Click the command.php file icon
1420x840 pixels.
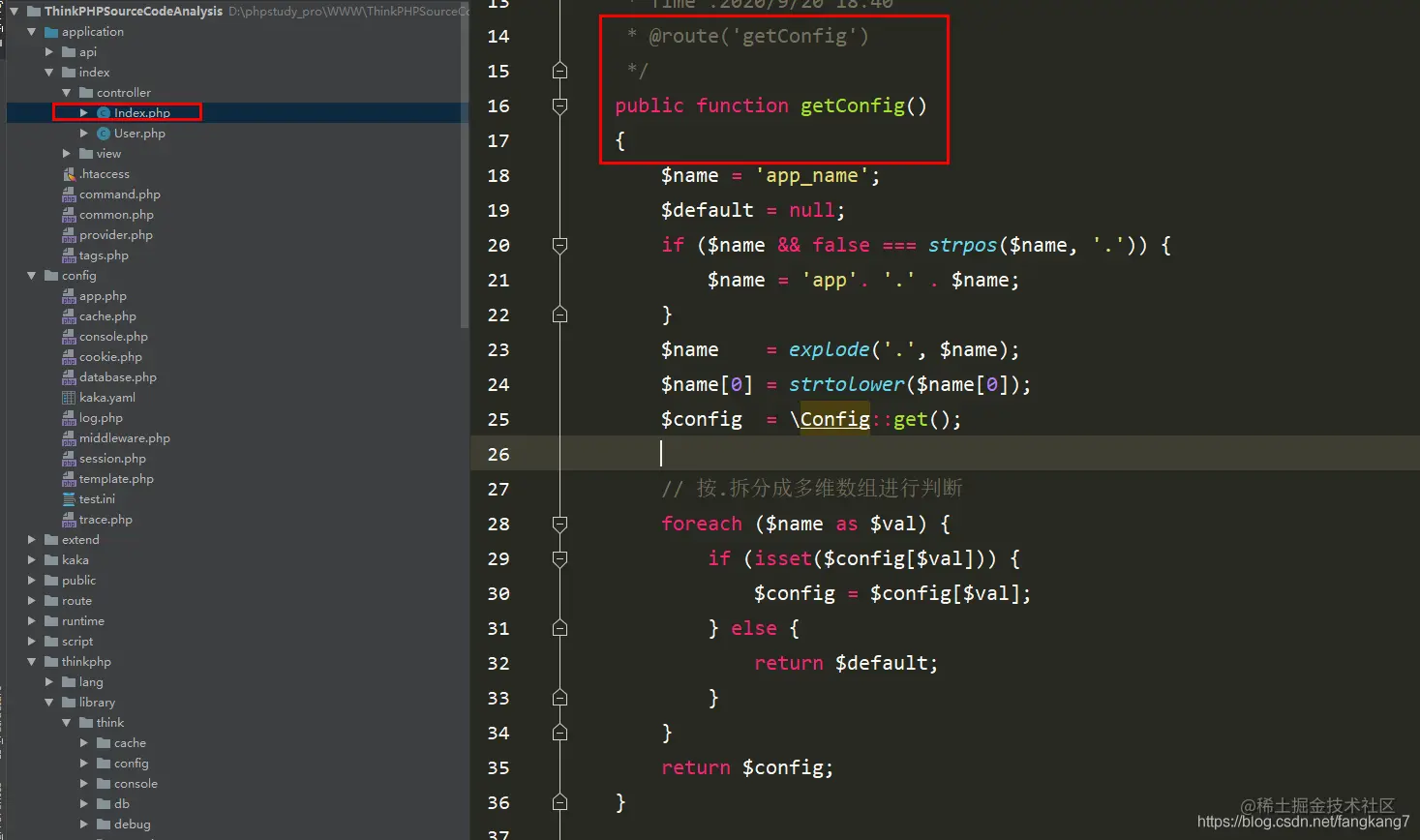[69, 195]
